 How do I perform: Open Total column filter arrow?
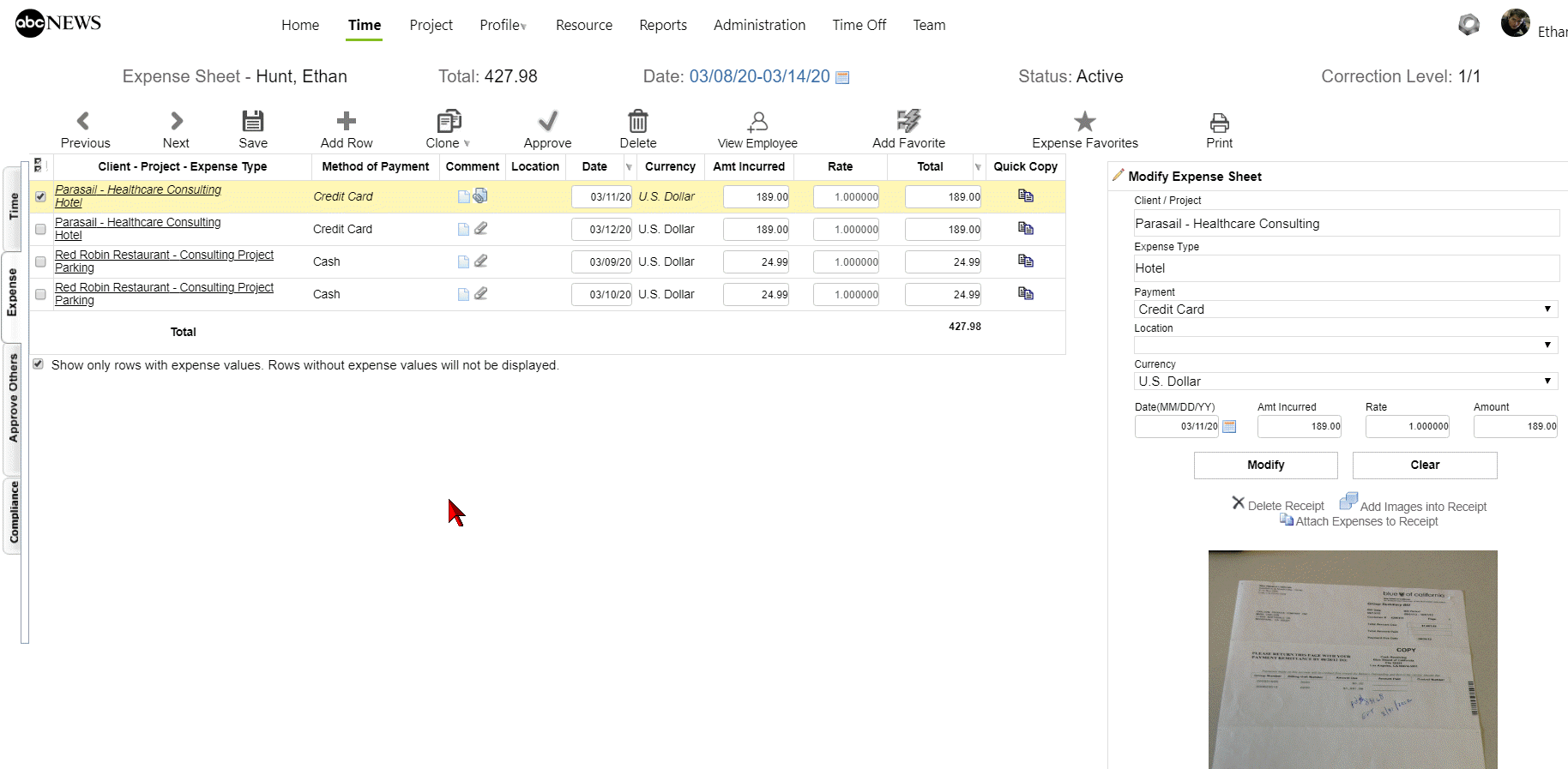[978, 166]
